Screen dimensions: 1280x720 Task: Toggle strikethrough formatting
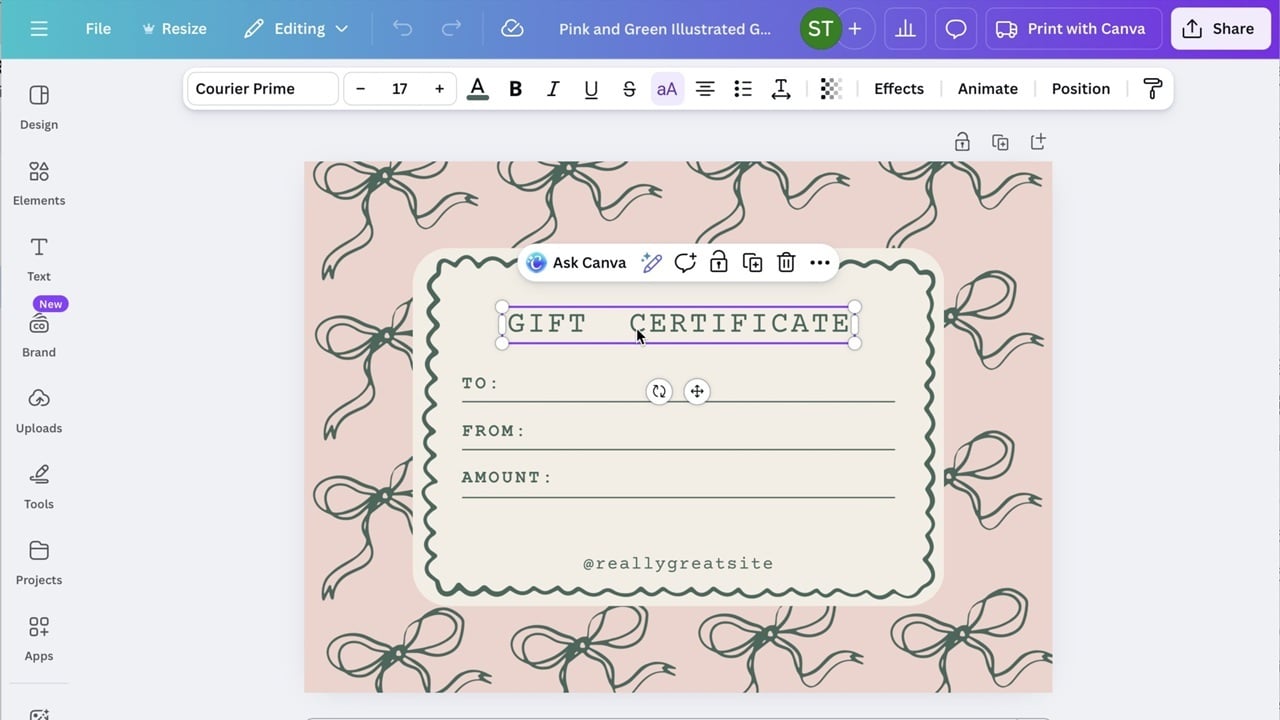click(629, 89)
